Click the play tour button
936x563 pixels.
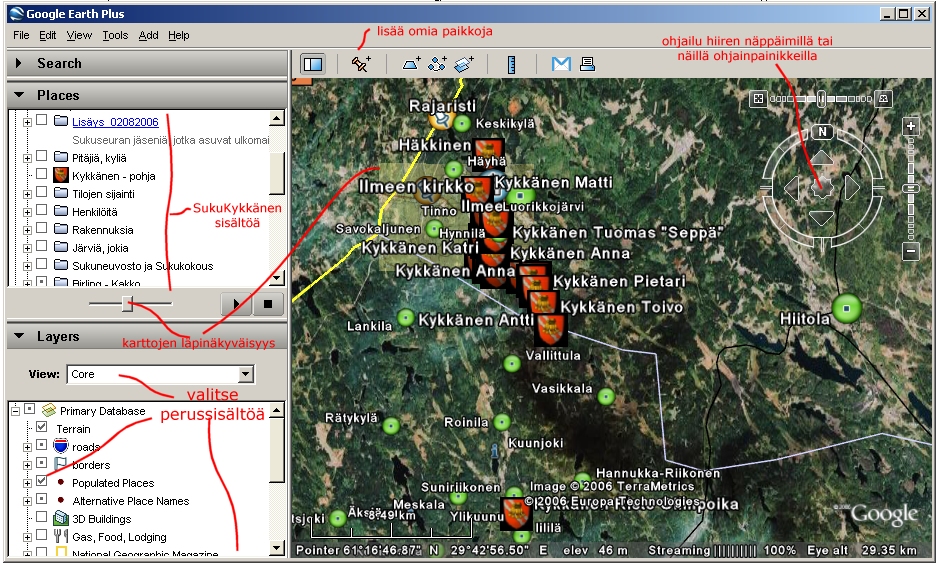coord(236,304)
